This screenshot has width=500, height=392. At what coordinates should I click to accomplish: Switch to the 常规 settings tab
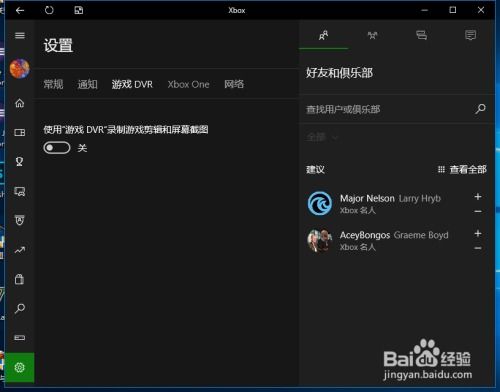(53, 84)
